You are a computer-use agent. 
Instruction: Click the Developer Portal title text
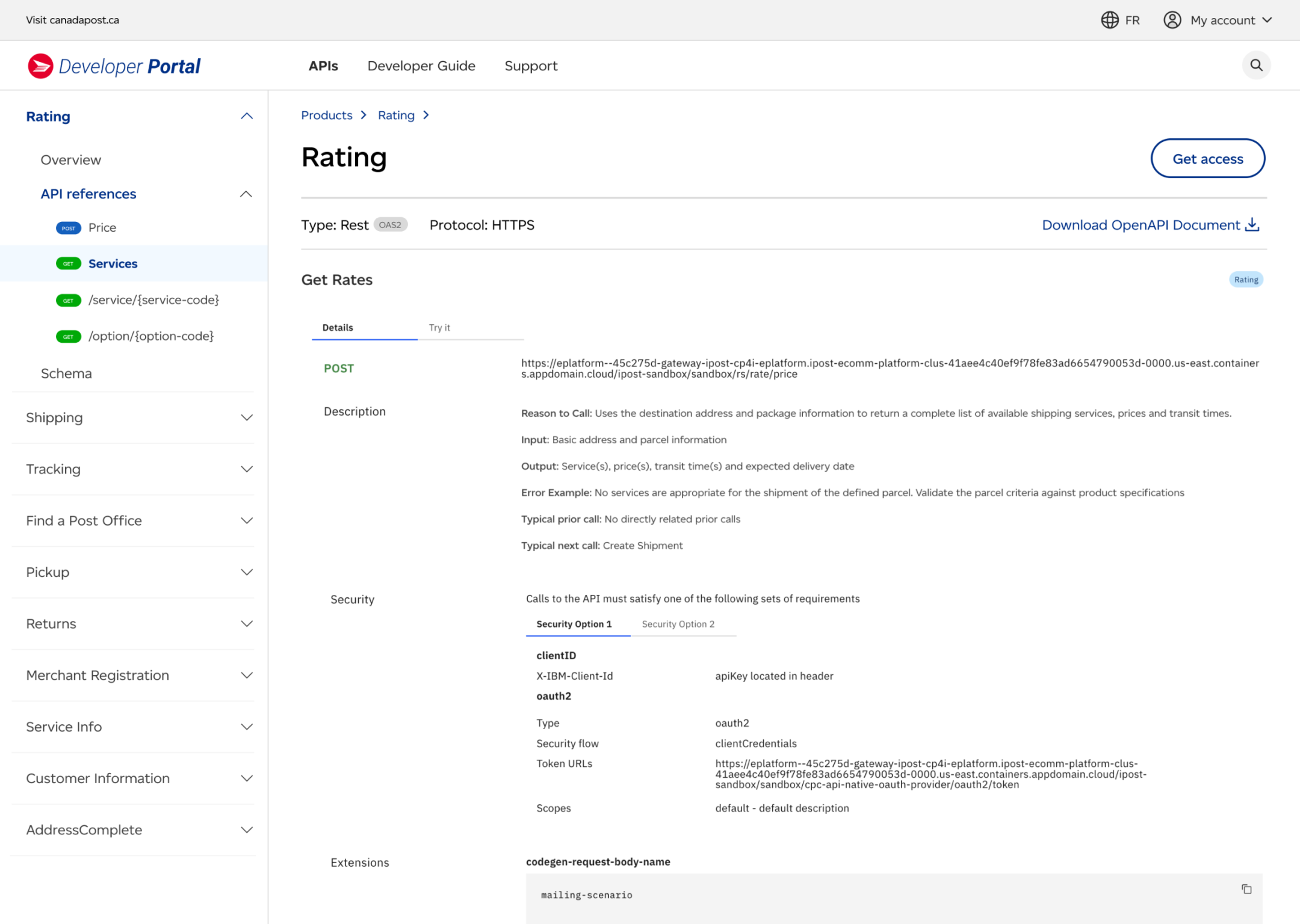(129, 66)
